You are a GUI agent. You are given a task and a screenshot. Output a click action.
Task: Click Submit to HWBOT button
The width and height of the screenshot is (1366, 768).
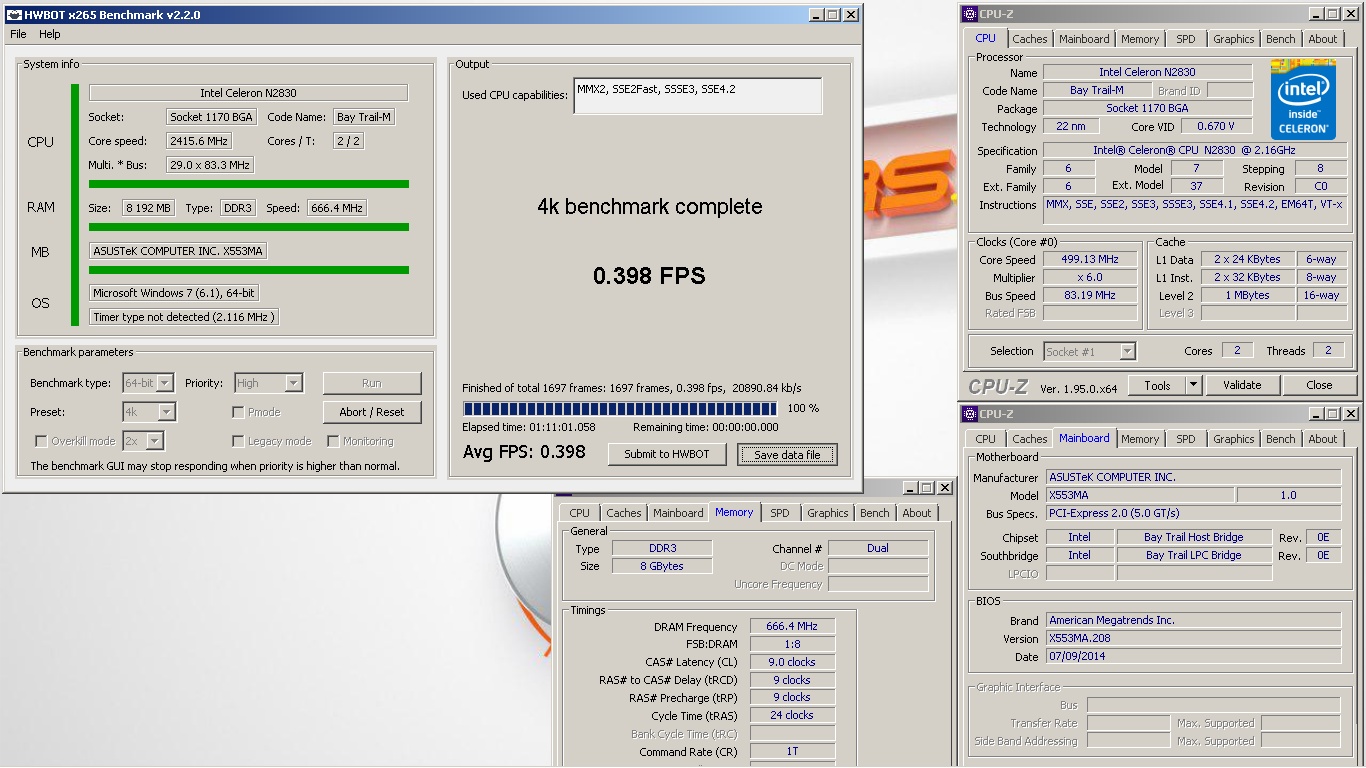click(x=667, y=454)
